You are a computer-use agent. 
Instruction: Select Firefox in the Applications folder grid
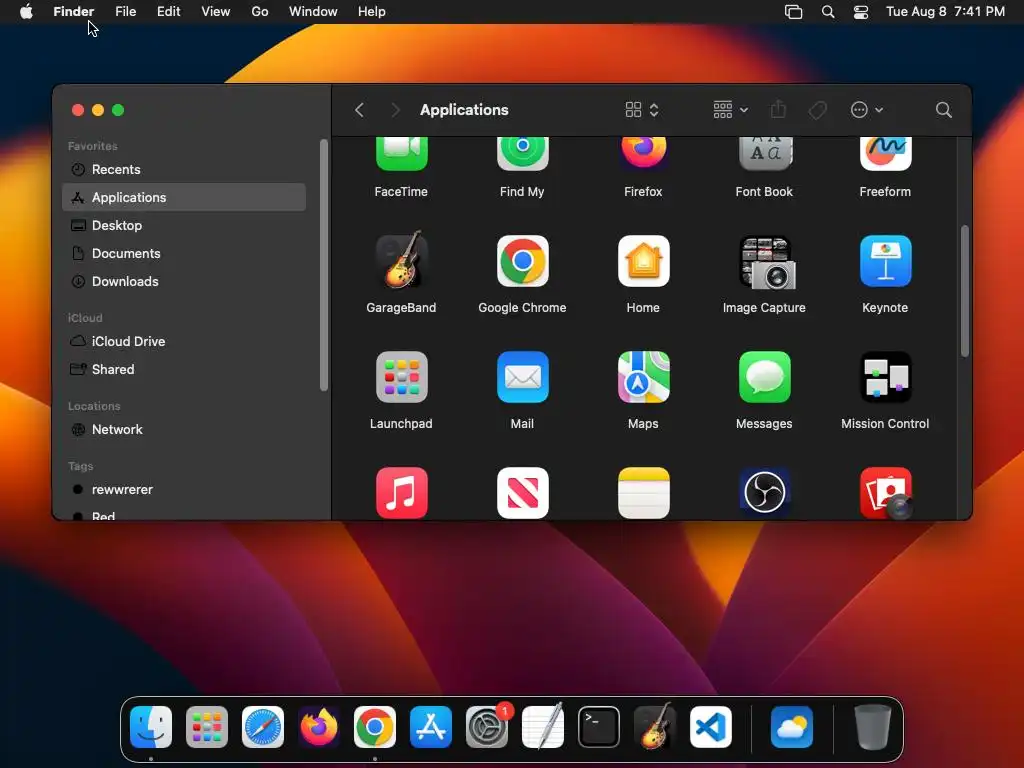pyautogui.click(x=643, y=153)
